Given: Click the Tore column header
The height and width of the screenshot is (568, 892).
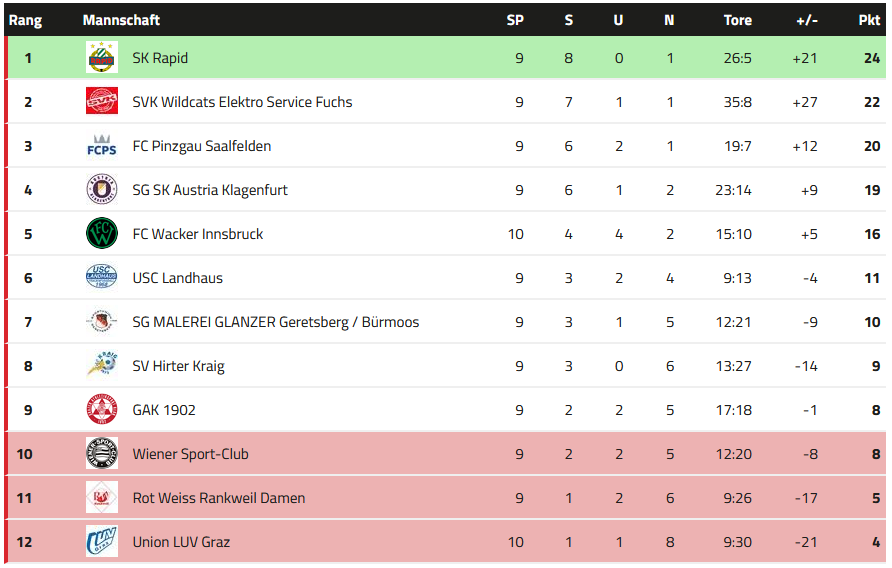Looking at the screenshot, I should pos(737,20).
